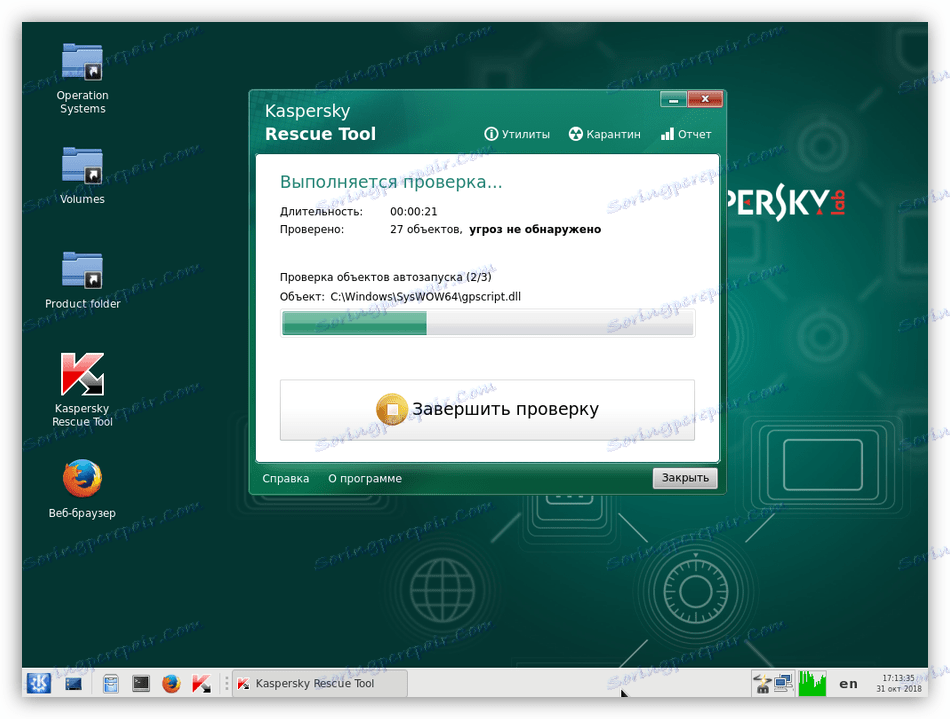
Task: Click the scan progress bar
Action: click(487, 323)
